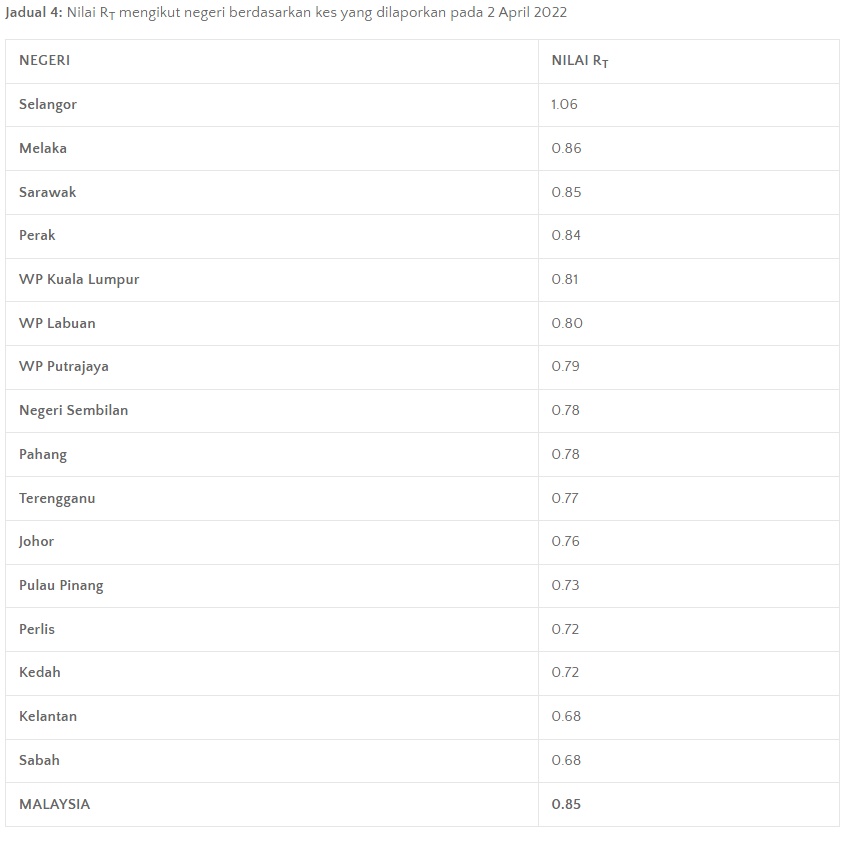The height and width of the screenshot is (848, 845).
Task: Select the Perak row label
Action: 37,236
